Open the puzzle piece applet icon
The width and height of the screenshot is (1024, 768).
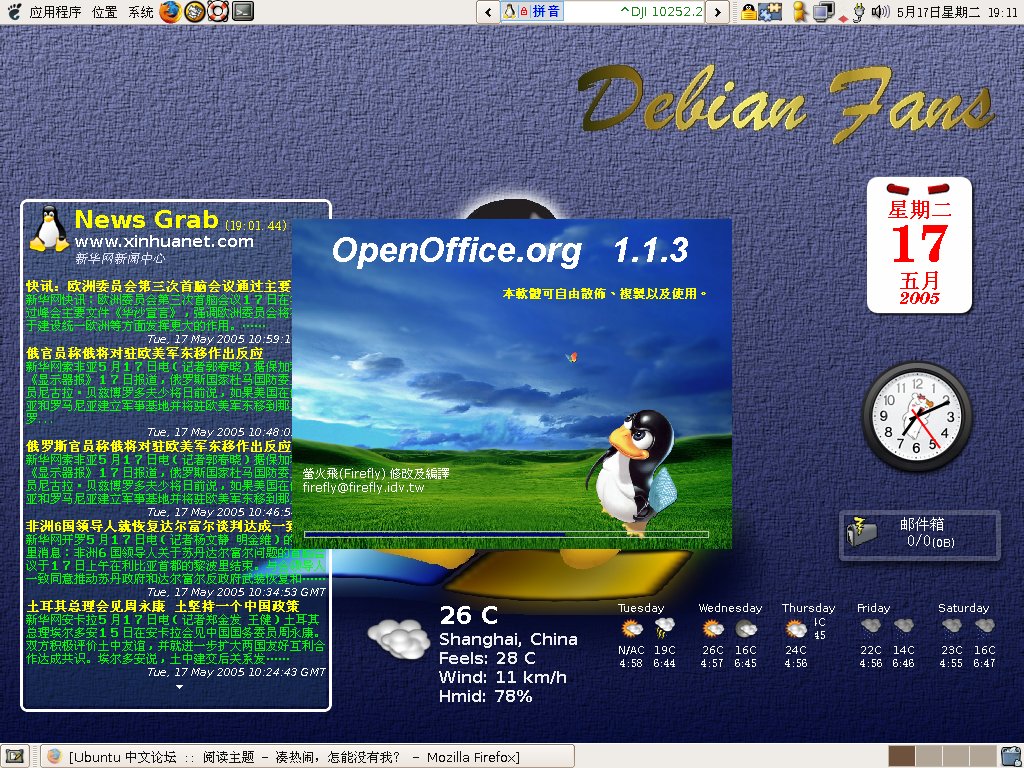pyautogui.click(x=770, y=11)
